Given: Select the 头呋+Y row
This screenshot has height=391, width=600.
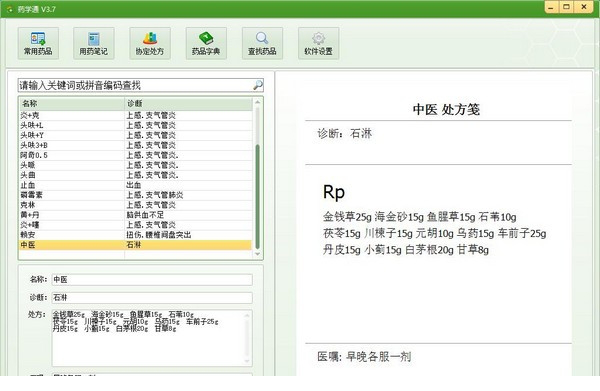Looking at the screenshot, I should (x=135, y=135).
